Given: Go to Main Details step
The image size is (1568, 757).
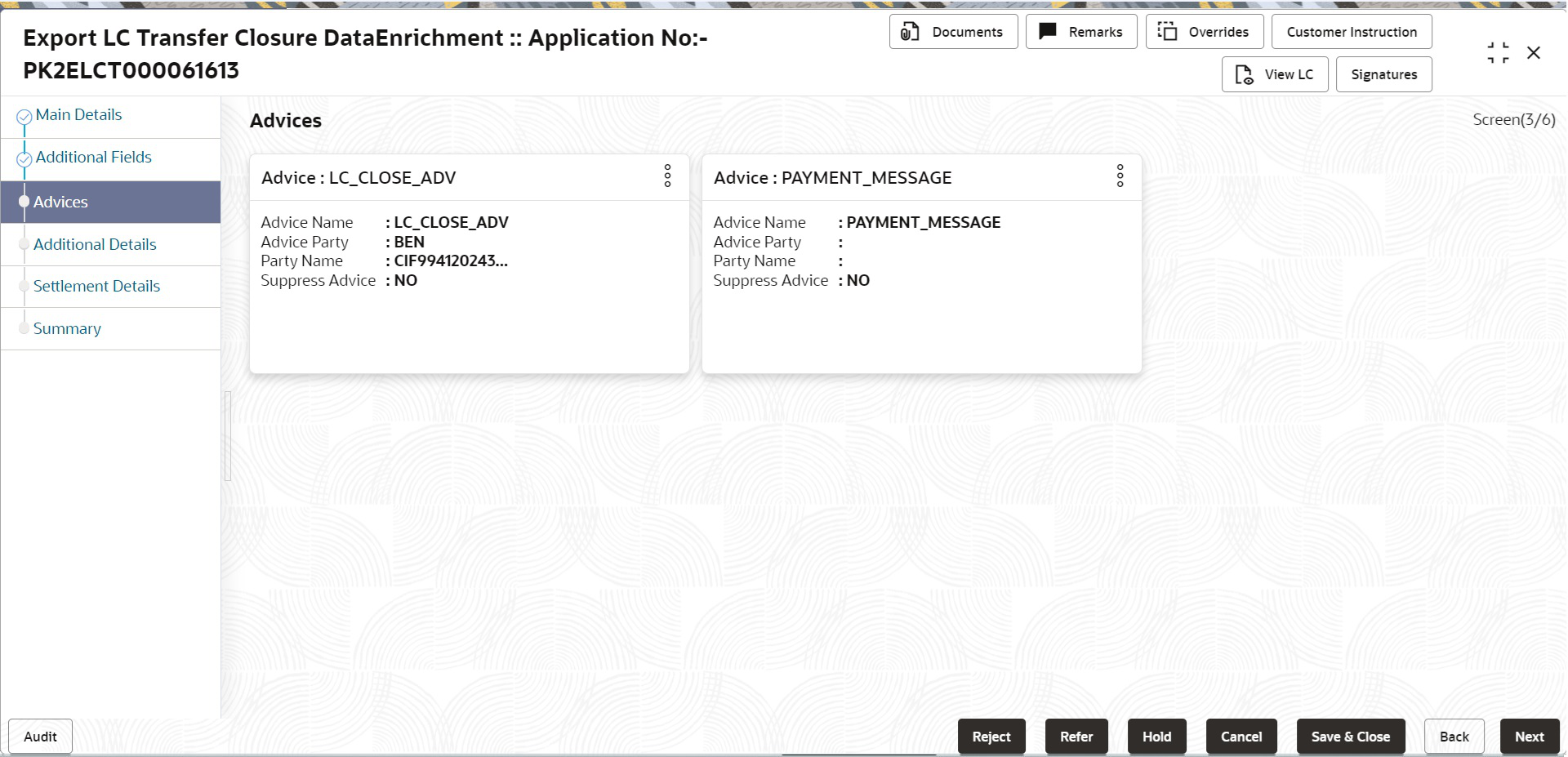Looking at the screenshot, I should tap(78, 115).
